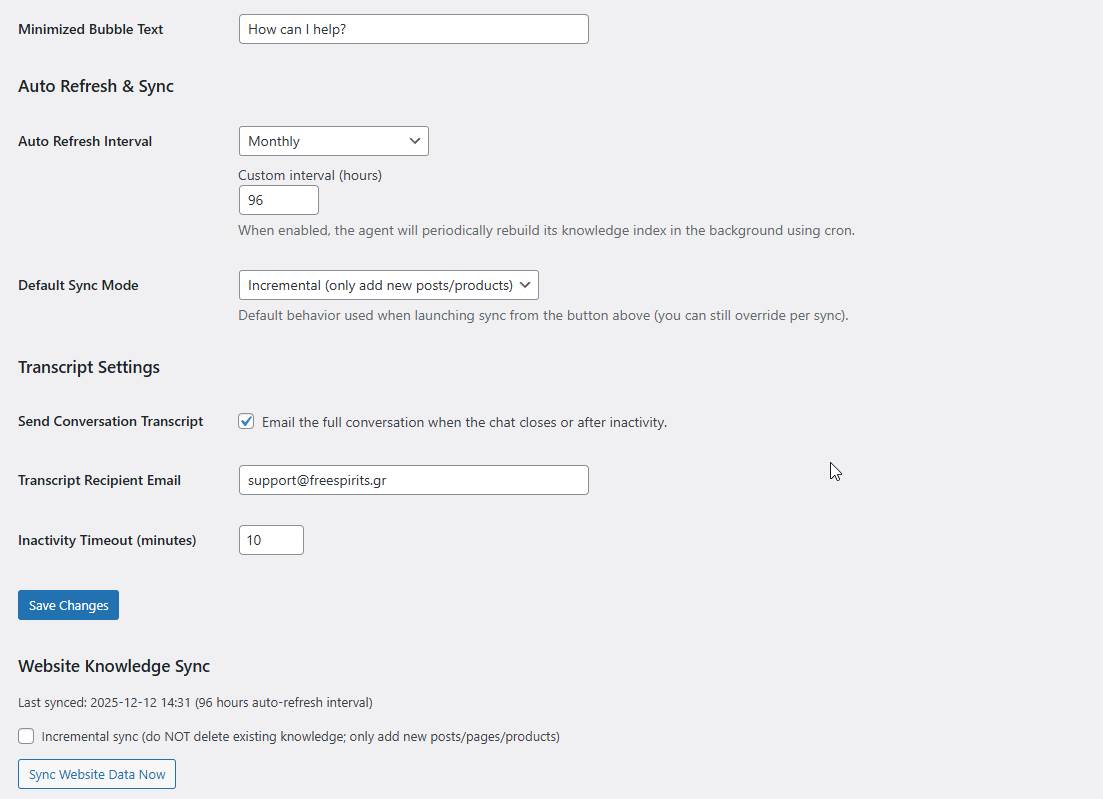Click the Sync Website Data Now button
The image size is (1103, 799).
coord(97,774)
